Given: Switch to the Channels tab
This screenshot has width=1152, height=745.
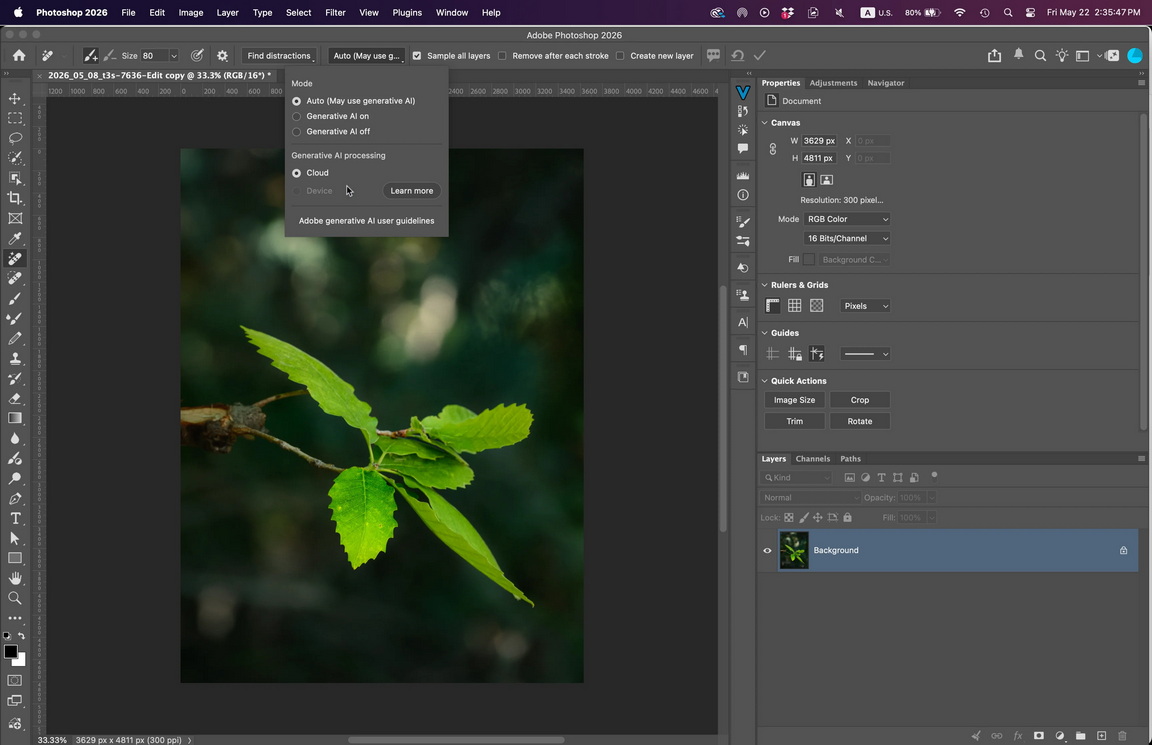Looking at the screenshot, I should (813, 458).
